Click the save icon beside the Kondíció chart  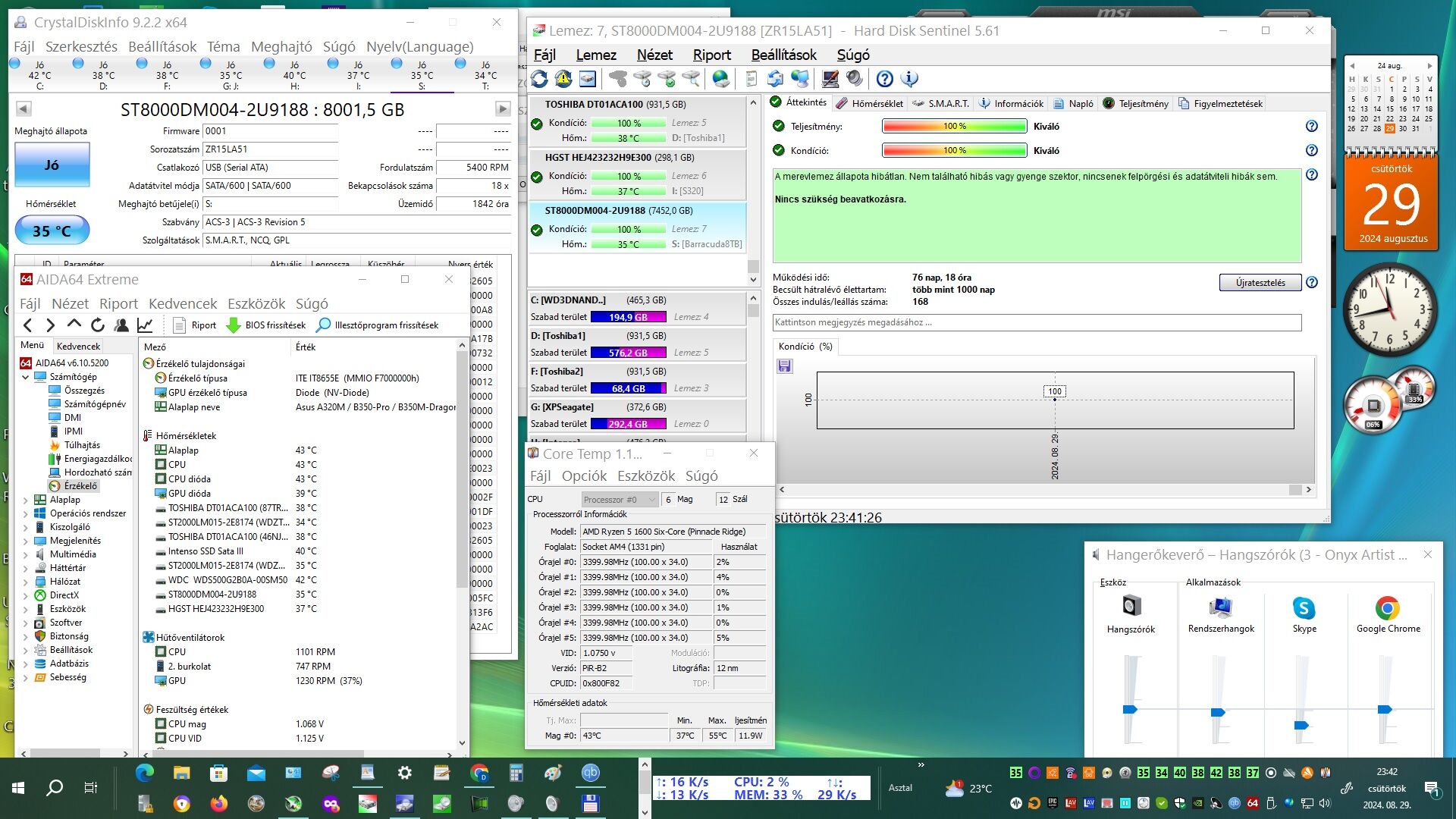pyautogui.click(x=785, y=366)
